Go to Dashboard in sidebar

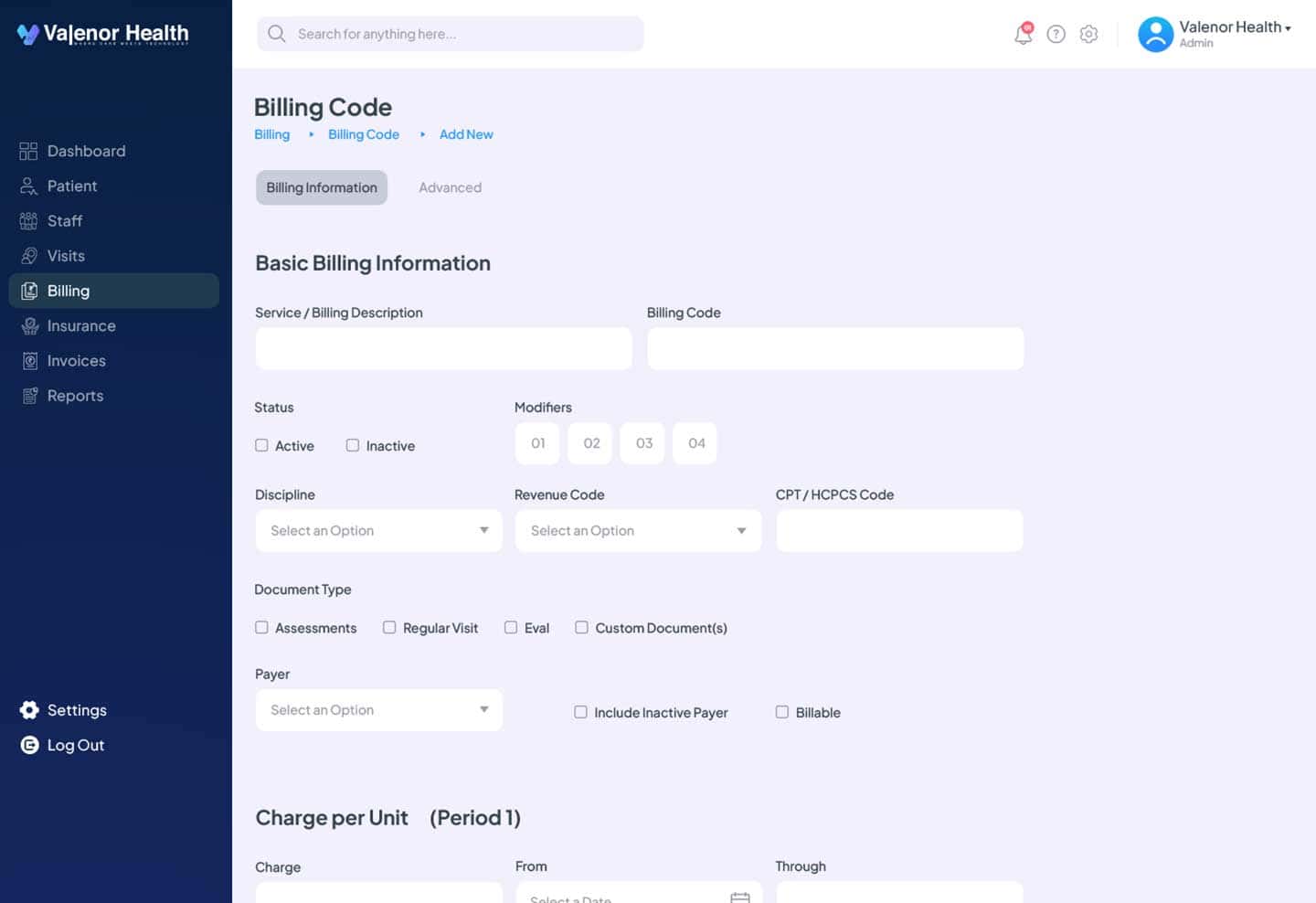86,151
